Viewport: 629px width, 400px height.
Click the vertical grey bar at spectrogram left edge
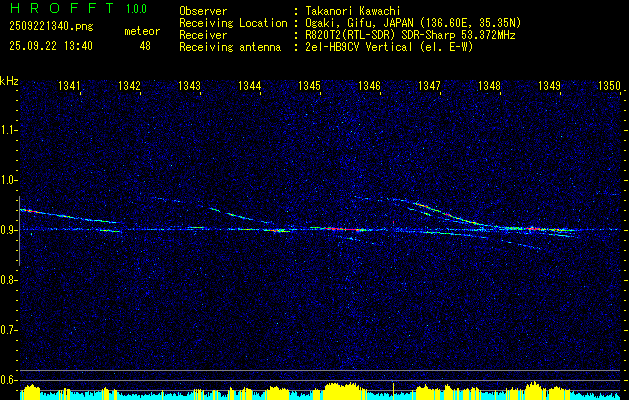click(x=19, y=231)
